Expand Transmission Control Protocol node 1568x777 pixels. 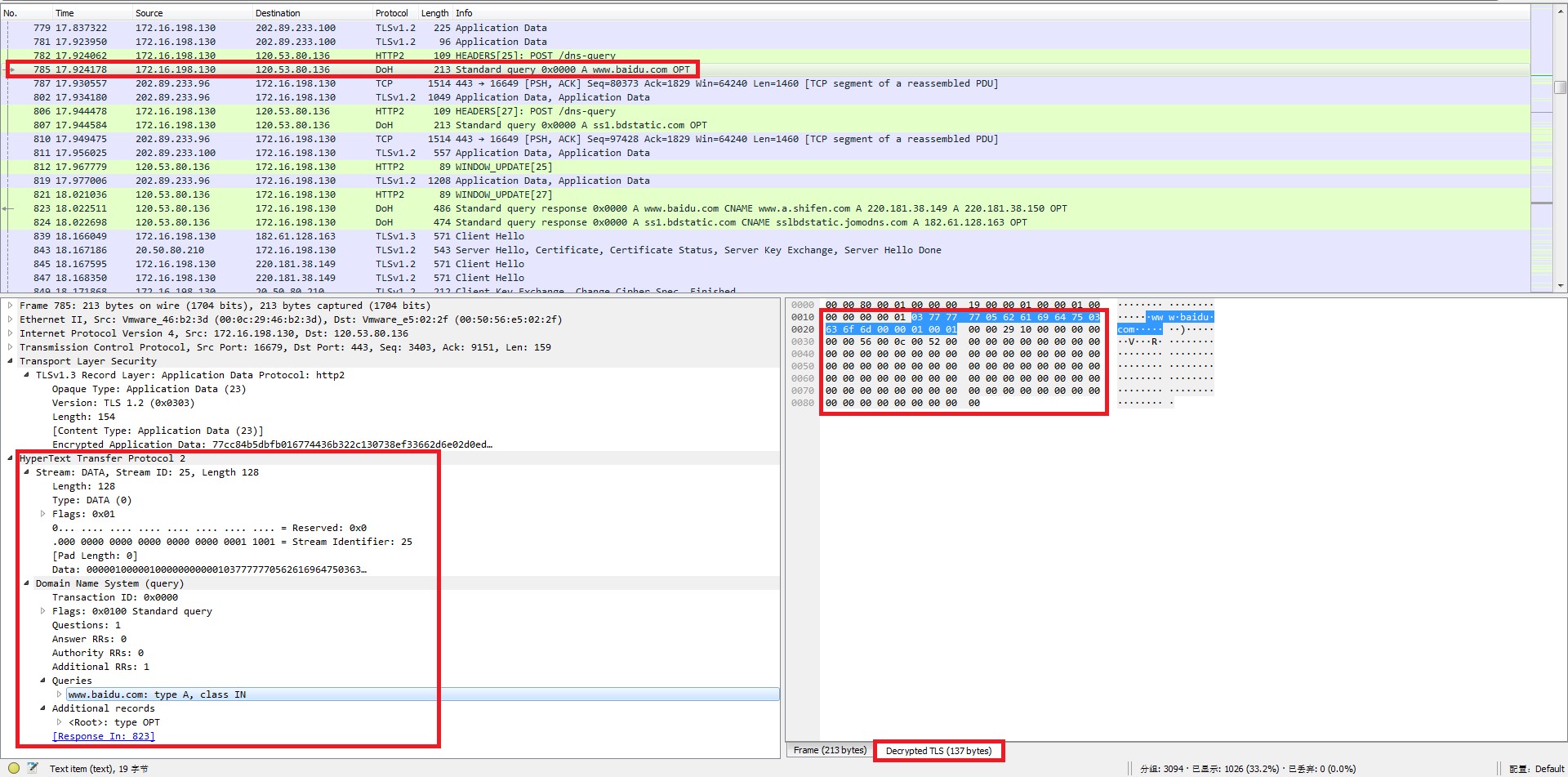[x=11, y=347]
